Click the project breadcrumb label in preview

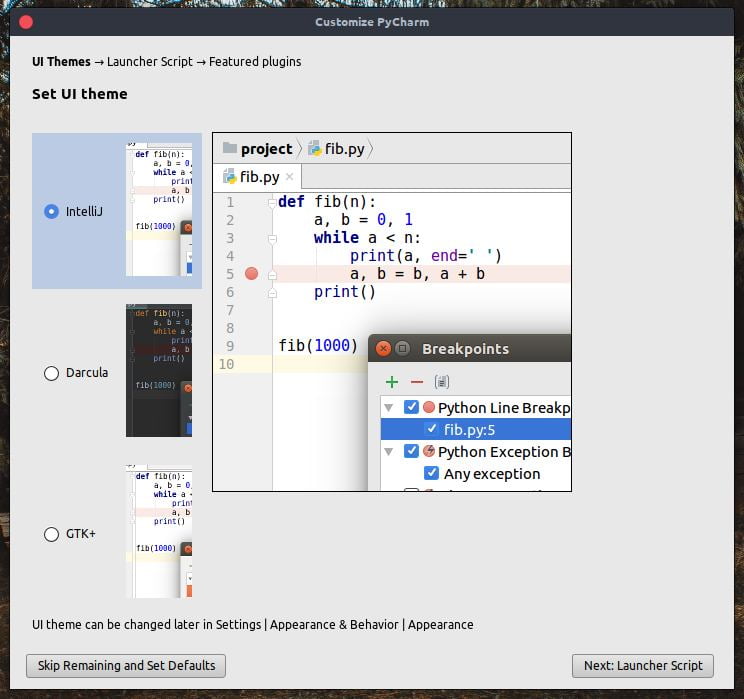pyautogui.click(x=267, y=149)
